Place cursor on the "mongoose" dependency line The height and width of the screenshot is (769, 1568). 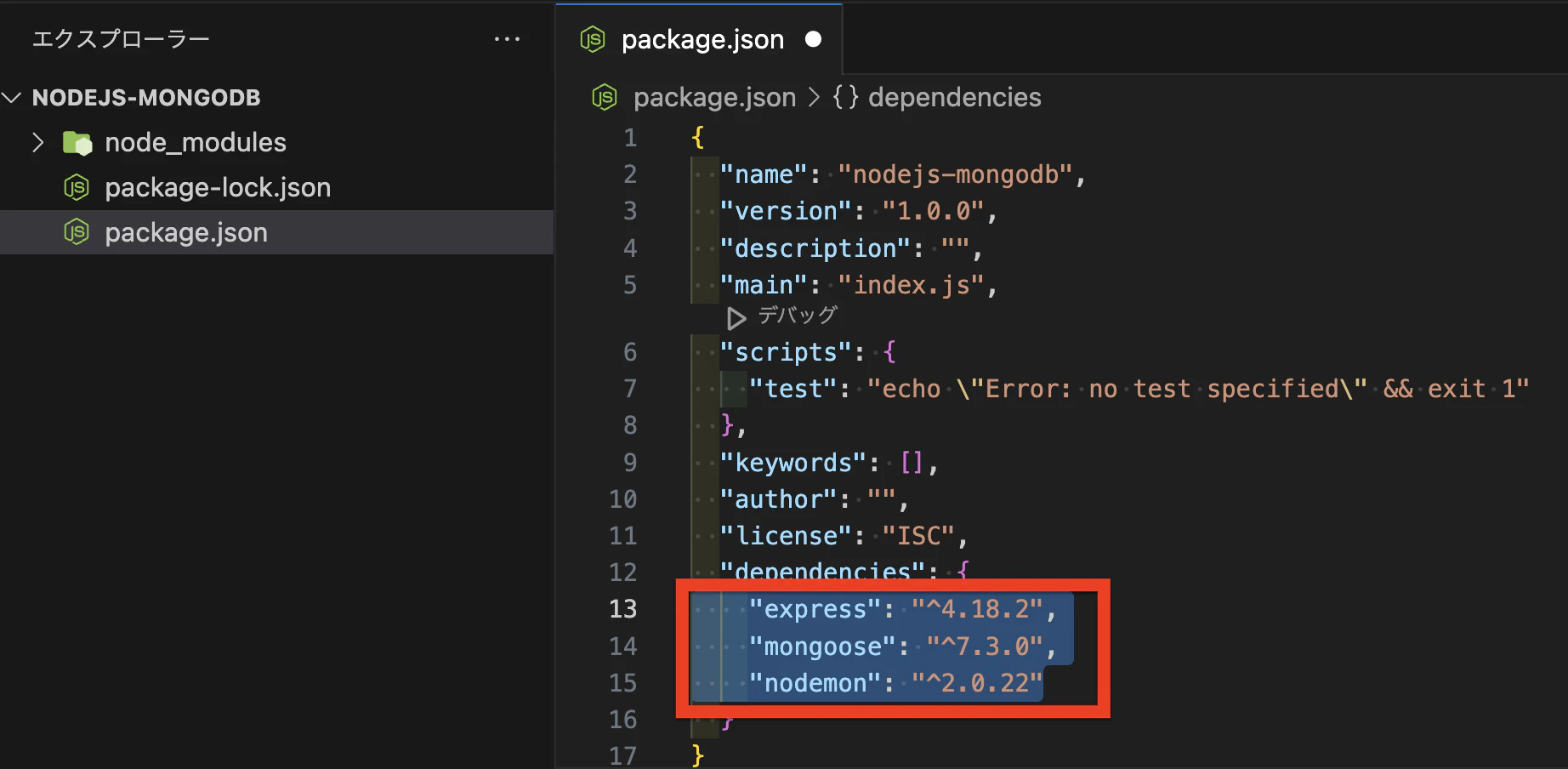click(x=901, y=647)
